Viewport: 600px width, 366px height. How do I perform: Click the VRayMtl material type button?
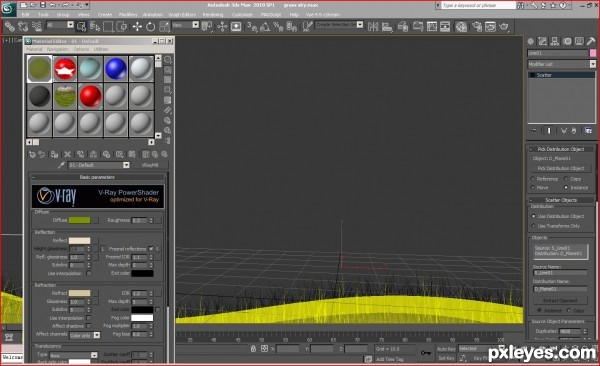150,165
